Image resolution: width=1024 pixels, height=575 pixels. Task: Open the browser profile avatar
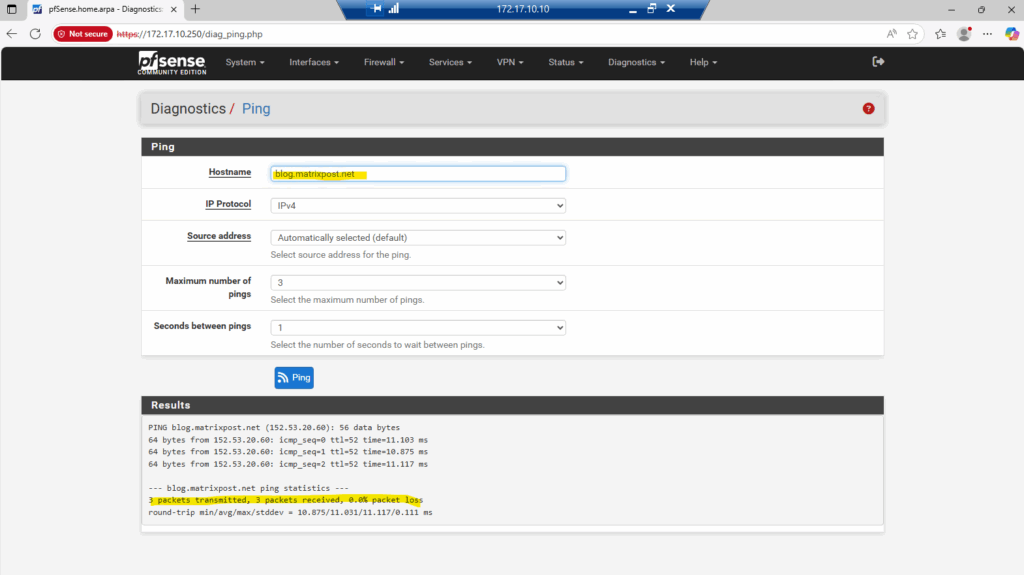point(964,34)
